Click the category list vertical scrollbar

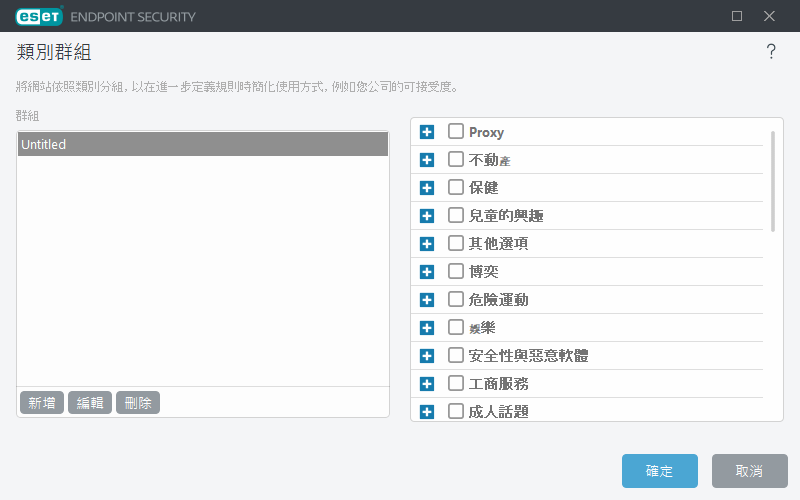(x=772, y=182)
